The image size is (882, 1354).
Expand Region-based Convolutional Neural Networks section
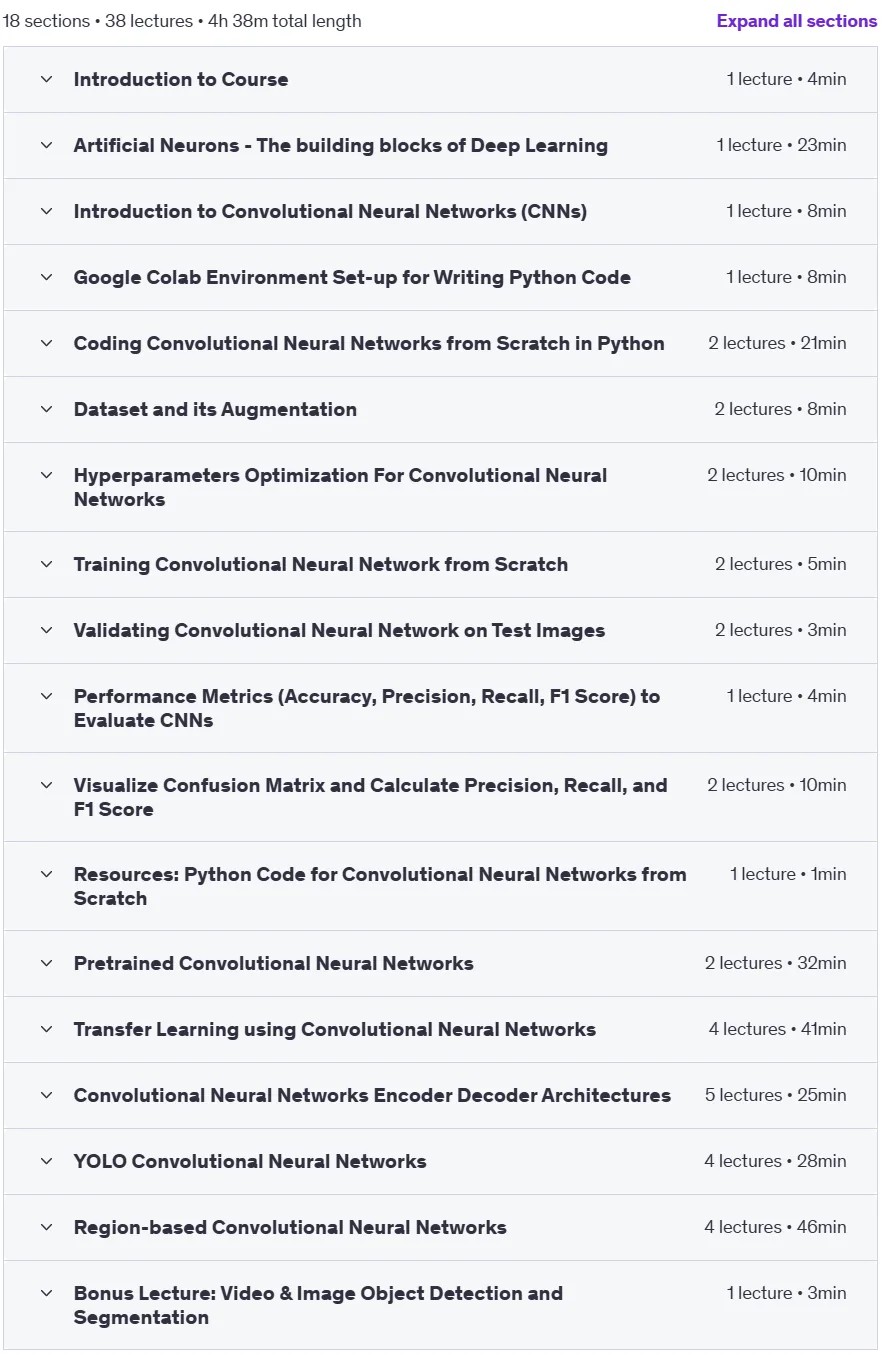tap(290, 1227)
